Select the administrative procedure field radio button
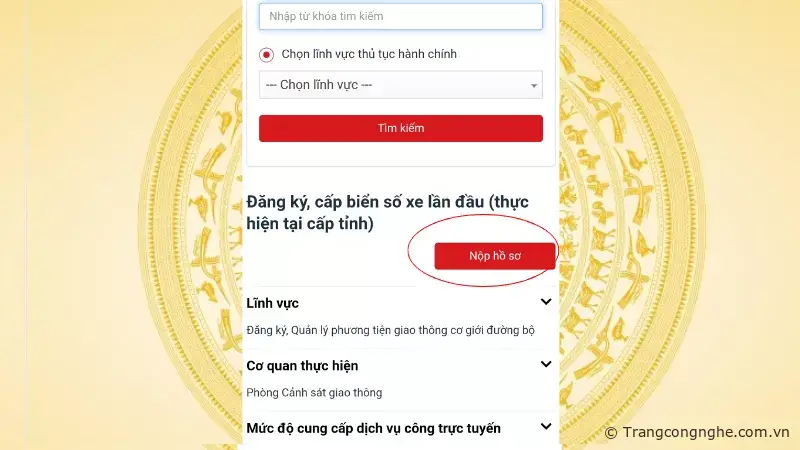Viewport: 800px width, 450px height. point(266,55)
